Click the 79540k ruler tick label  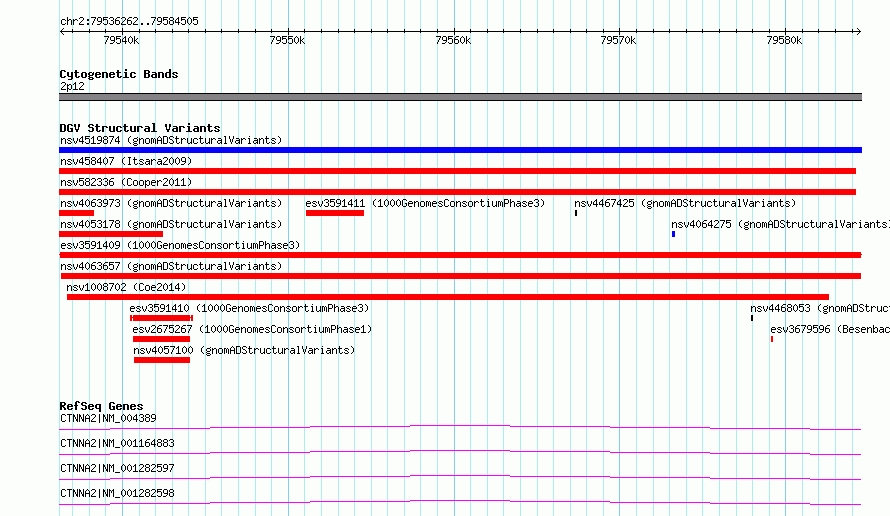coord(121,40)
